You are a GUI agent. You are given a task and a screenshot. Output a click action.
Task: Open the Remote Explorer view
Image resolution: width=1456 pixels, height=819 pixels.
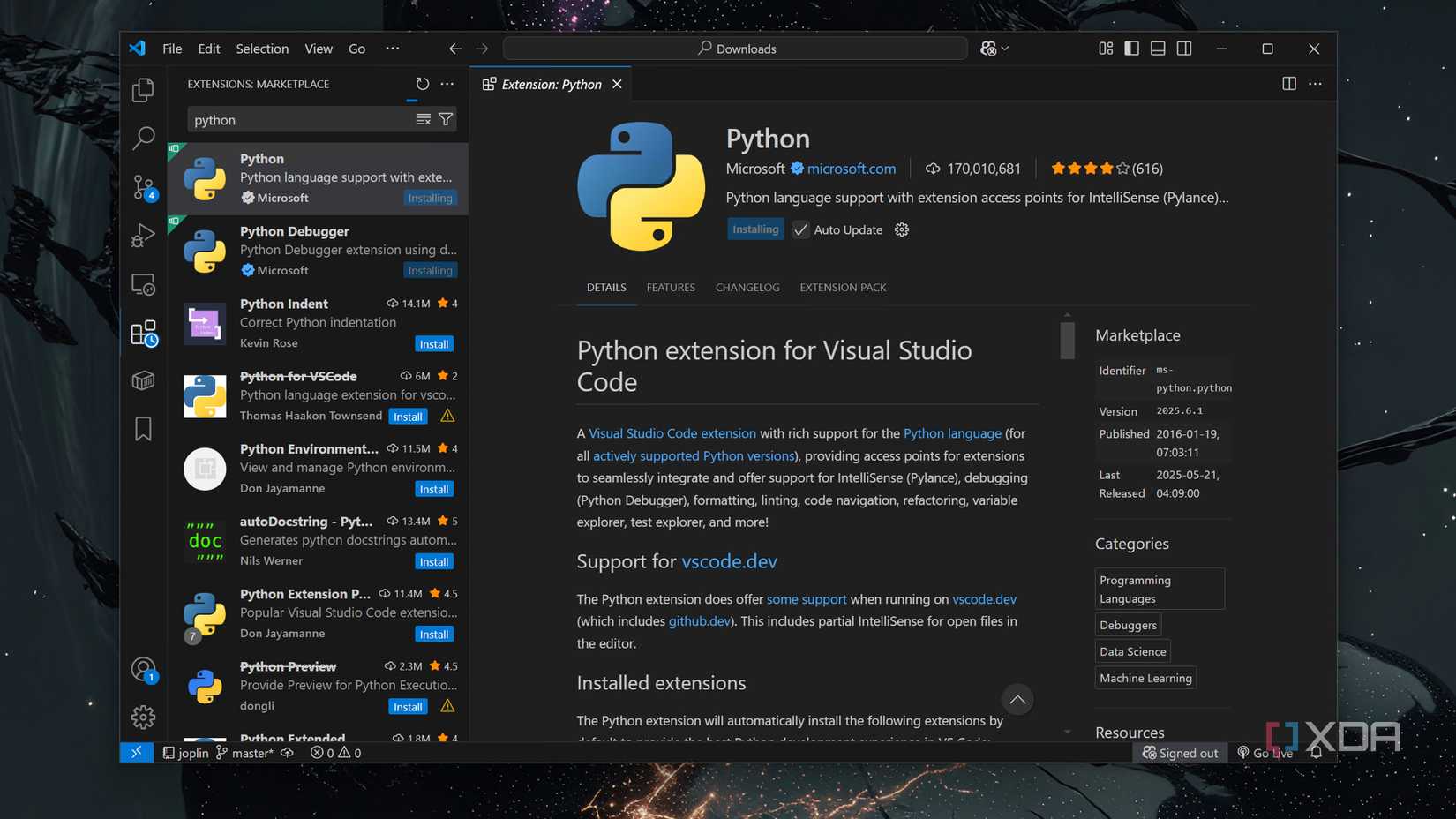143,283
